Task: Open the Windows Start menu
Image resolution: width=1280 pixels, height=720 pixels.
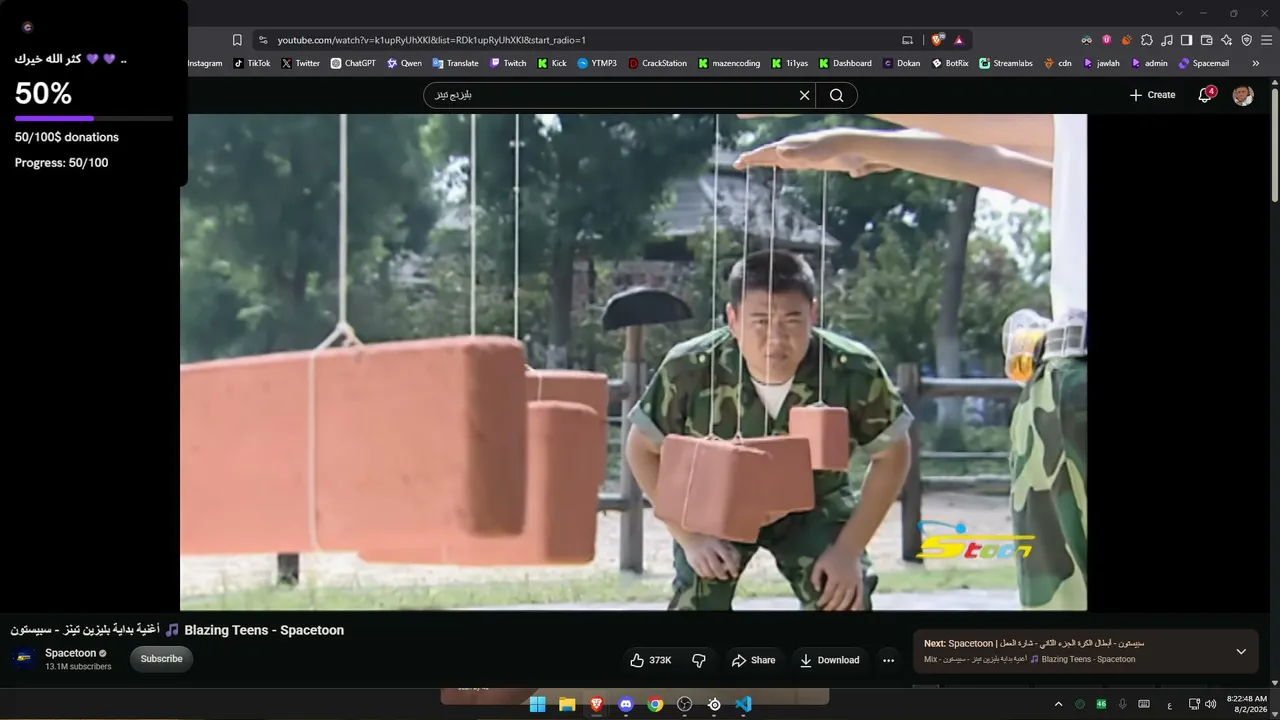Action: pos(537,704)
